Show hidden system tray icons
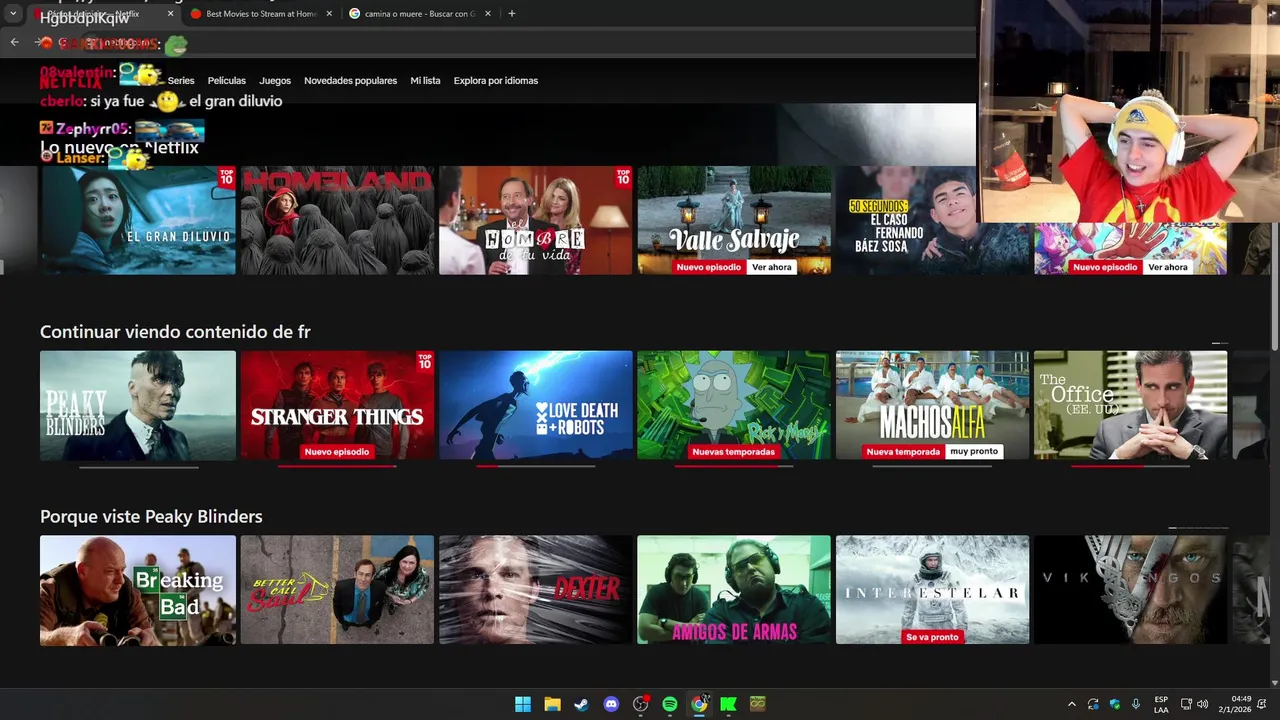 point(1071,704)
